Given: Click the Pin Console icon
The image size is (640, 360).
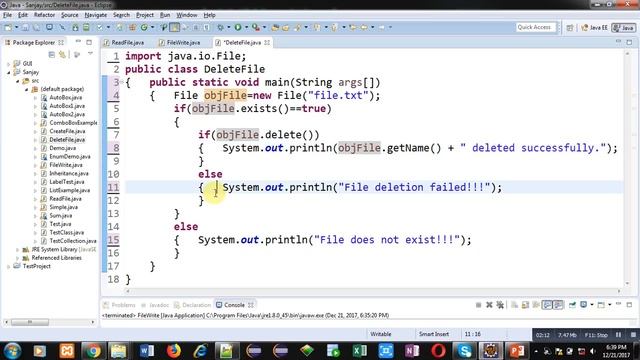Looking at the screenshot, I should pos(572,305).
